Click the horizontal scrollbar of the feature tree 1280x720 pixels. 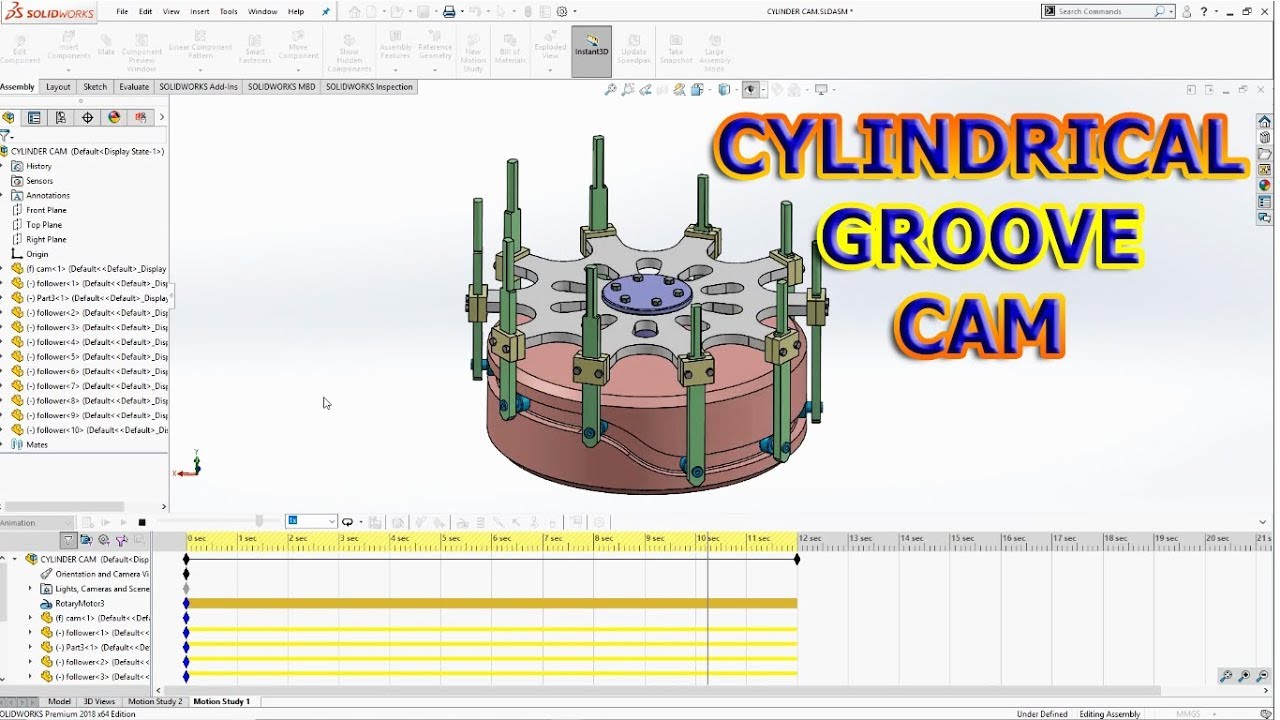click(x=64, y=507)
